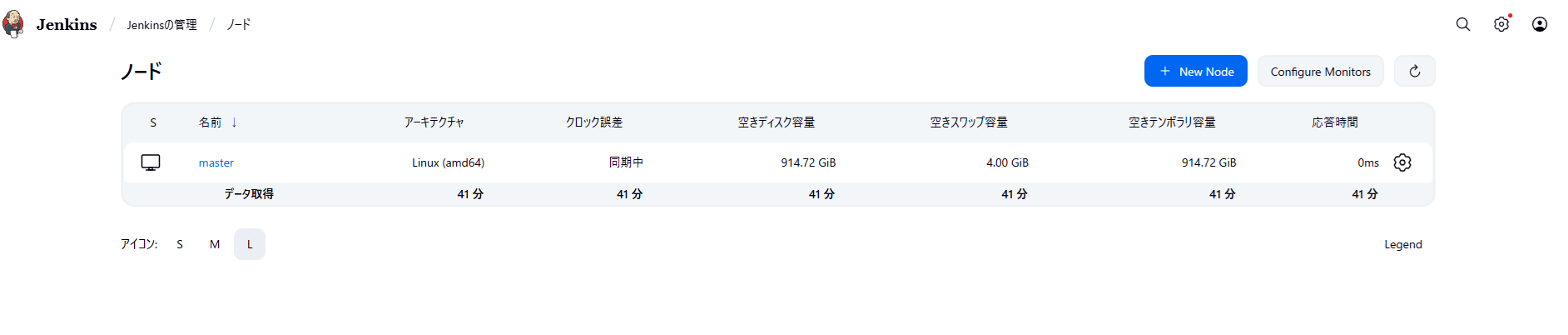Open the Configure Monitors button
Image resolution: width=1568 pixels, height=335 pixels.
coord(1320,72)
